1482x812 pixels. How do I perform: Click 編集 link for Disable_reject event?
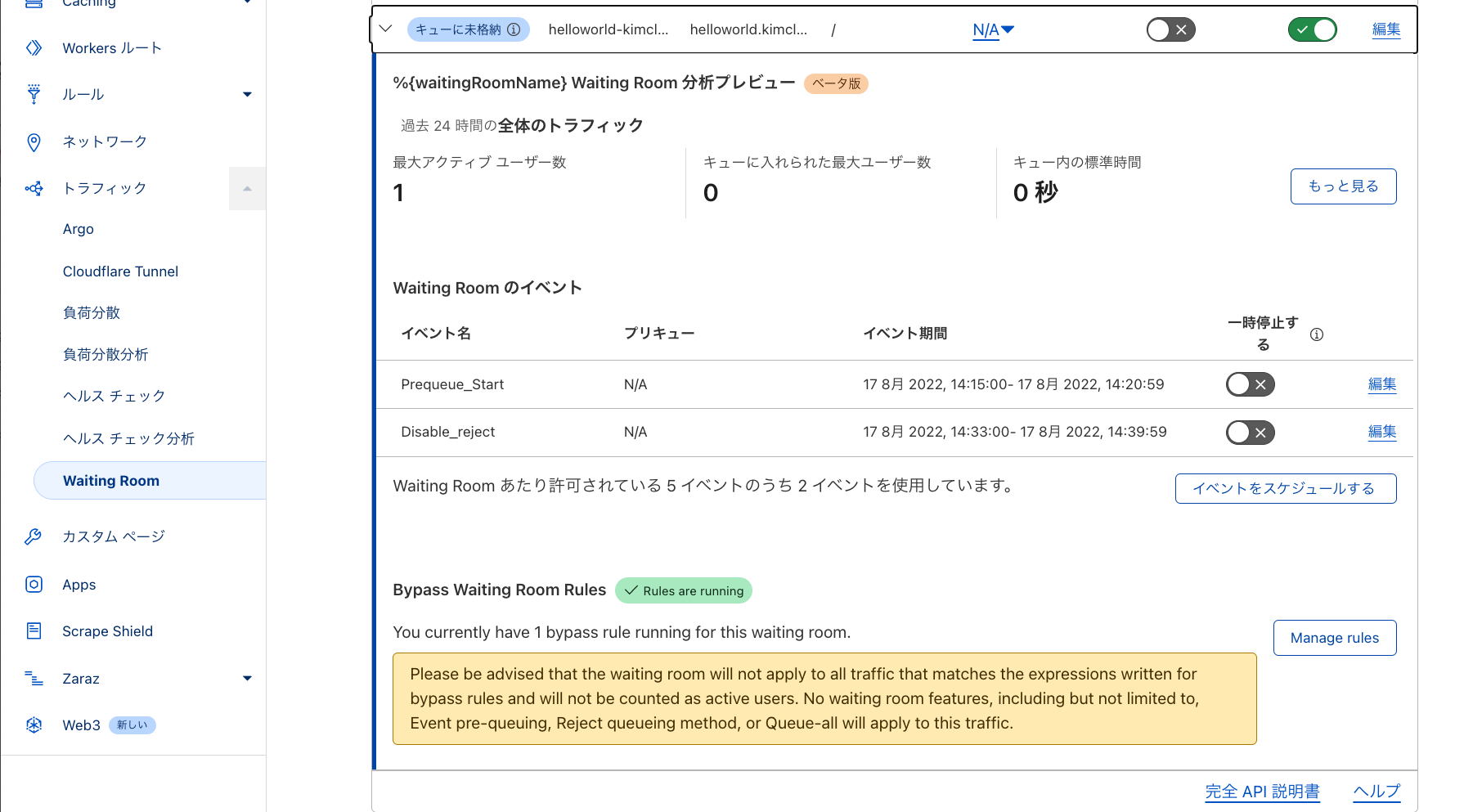click(1381, 432)
